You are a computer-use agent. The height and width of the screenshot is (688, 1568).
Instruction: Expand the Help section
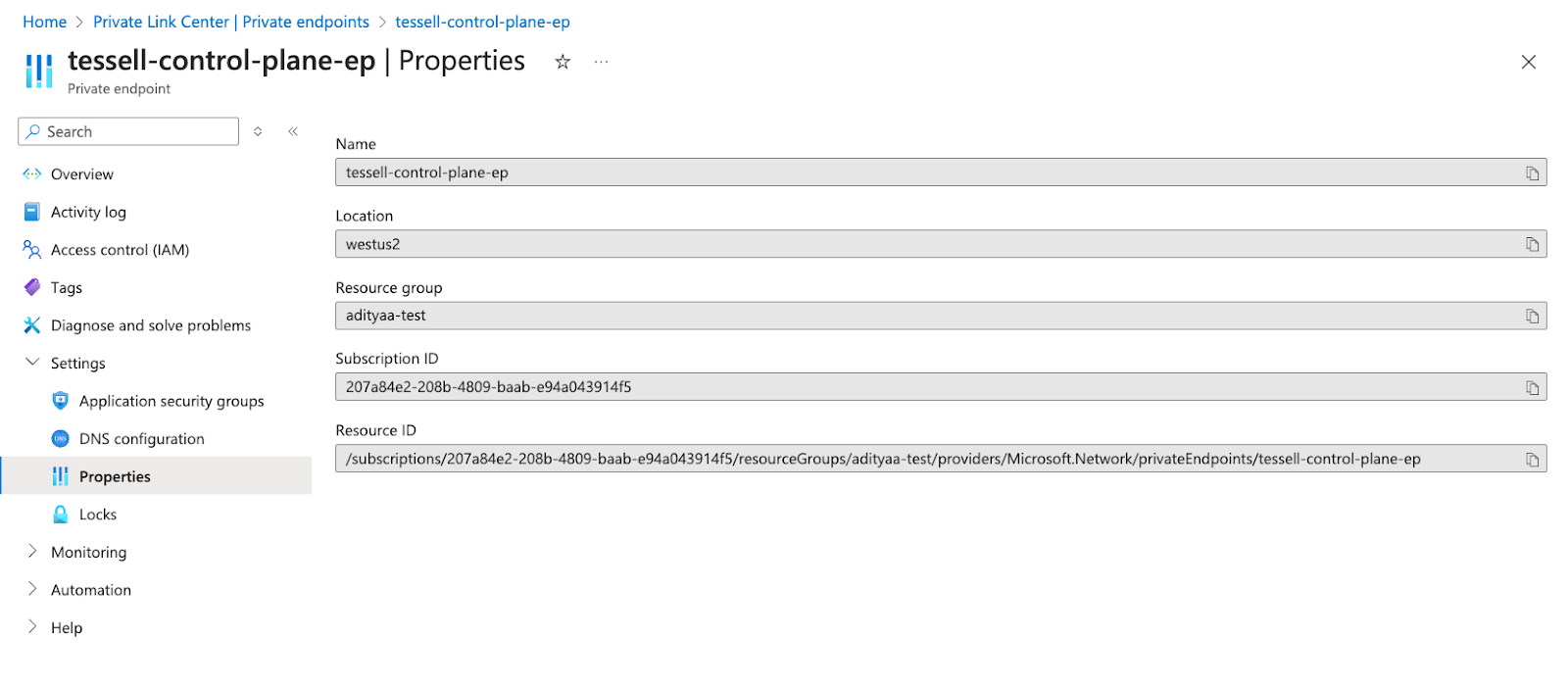[32, 627]
